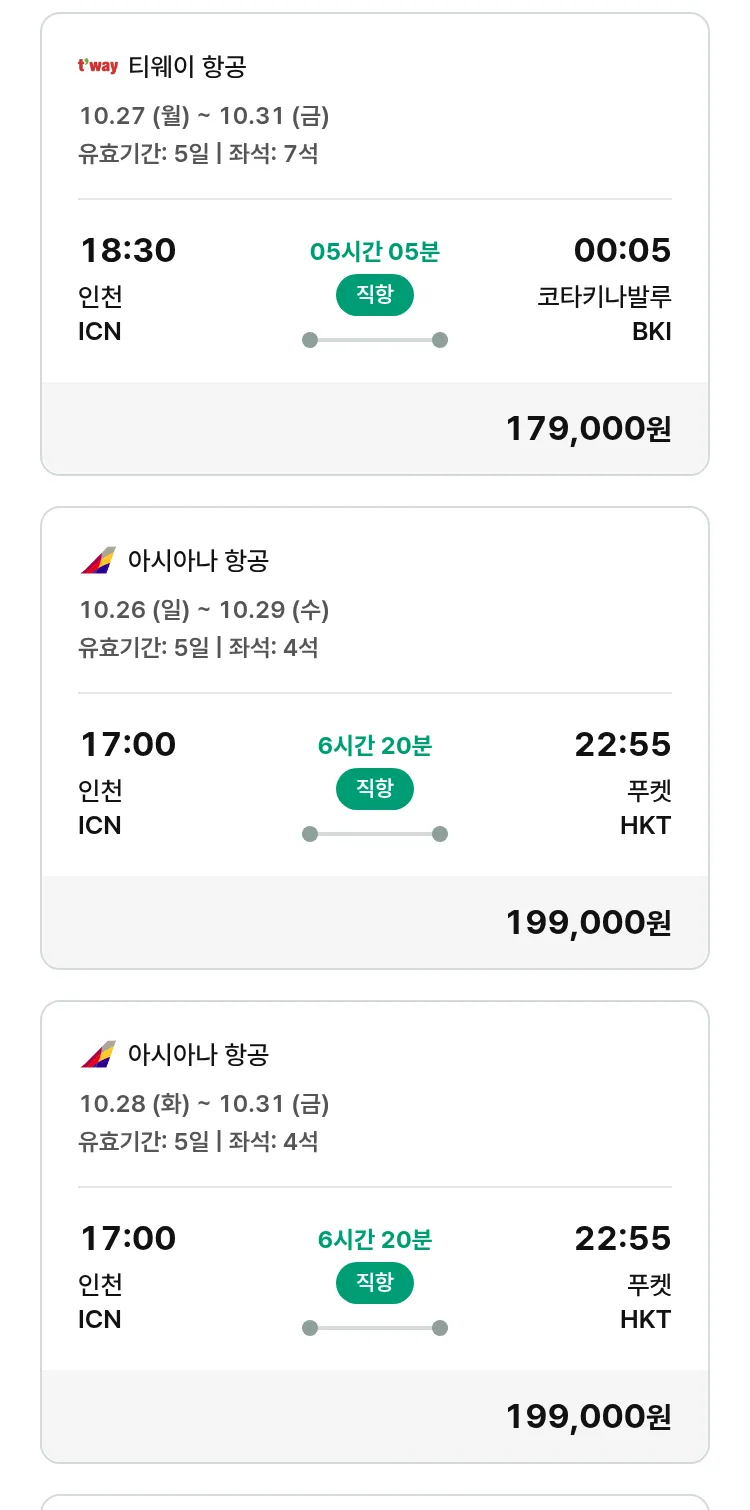Viewport: 750px width, 1510px height.
Task: Click Asiana logo on 10.26 flight card
Action: coord(98,560)
